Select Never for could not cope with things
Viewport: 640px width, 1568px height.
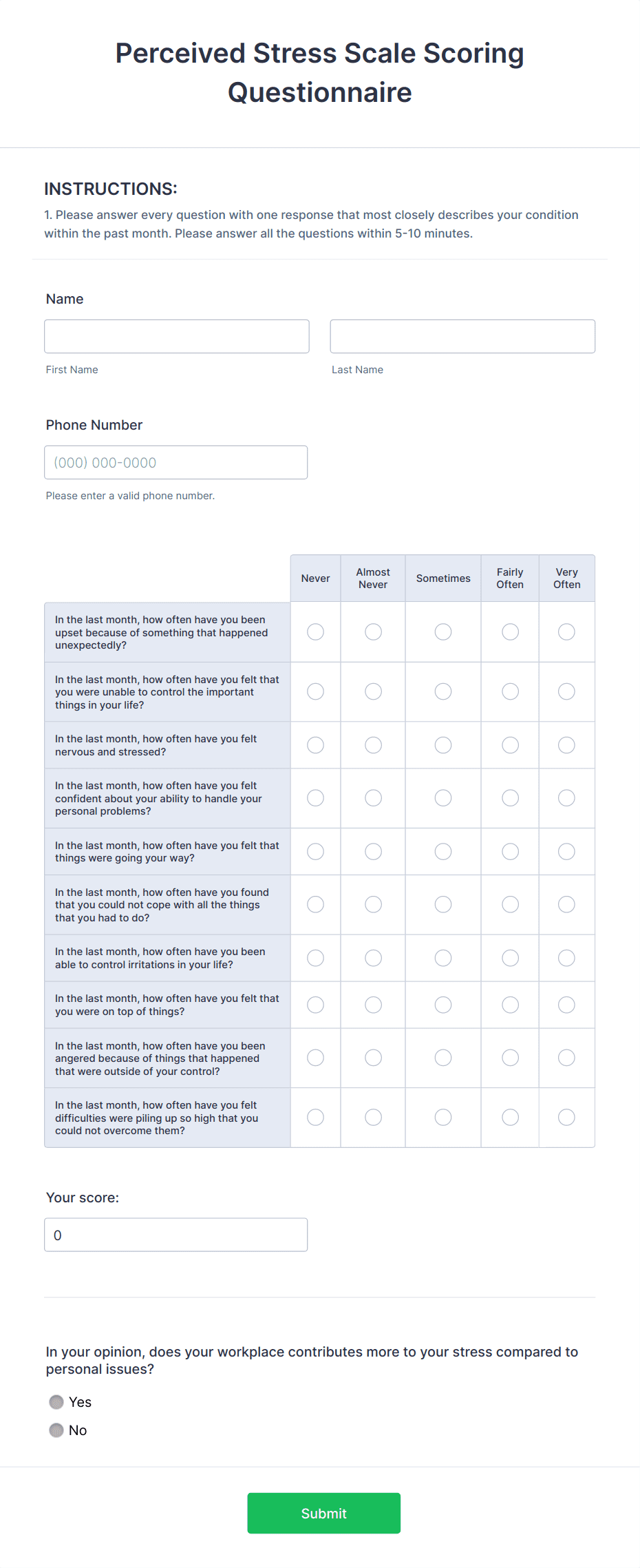click(315, 904)
